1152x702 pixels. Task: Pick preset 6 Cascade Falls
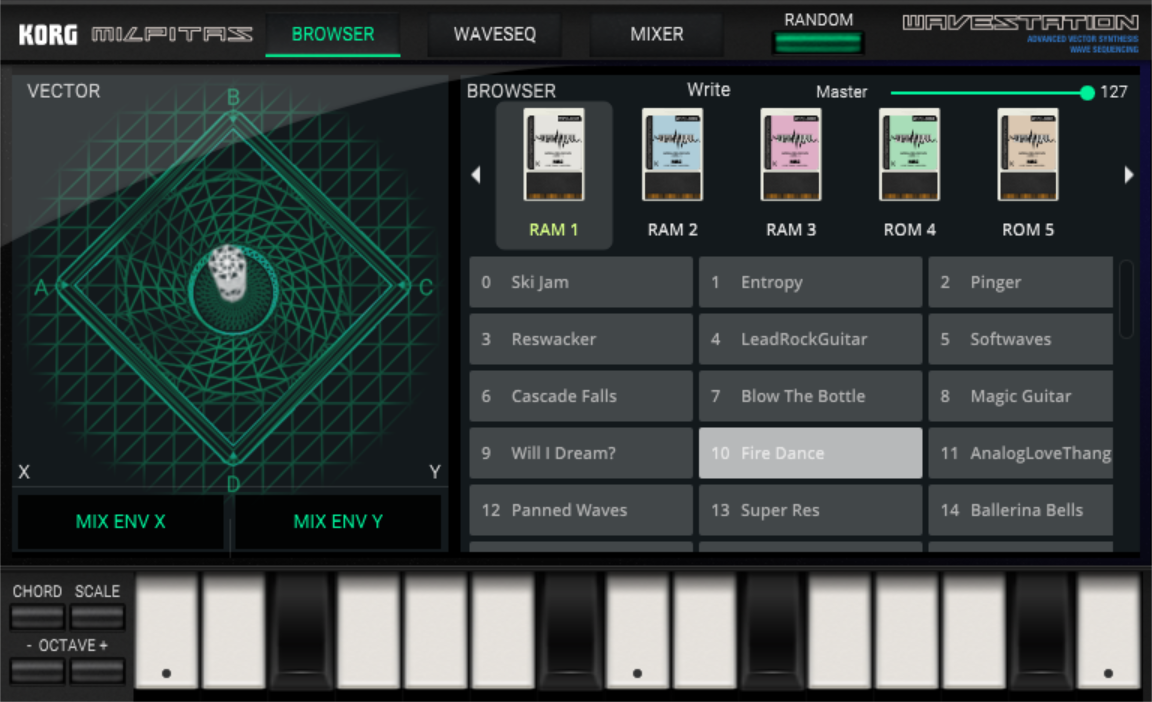pyautogui.click(x=581, y=396)
